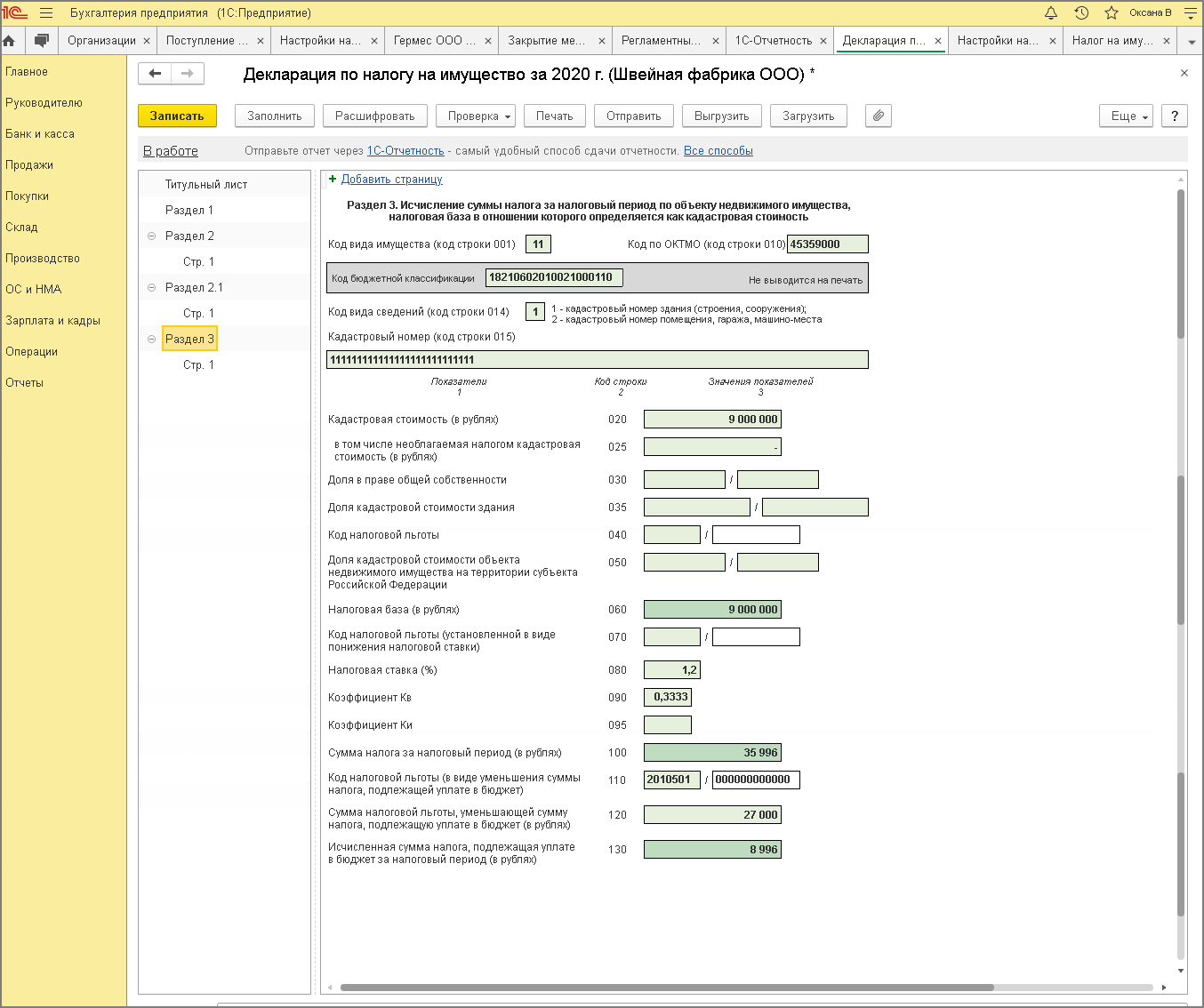The width and height of the screenshot is (1204, 1008).
Task: Collapse the Раздел 3 tree node
Action: (x=151, y=339)
